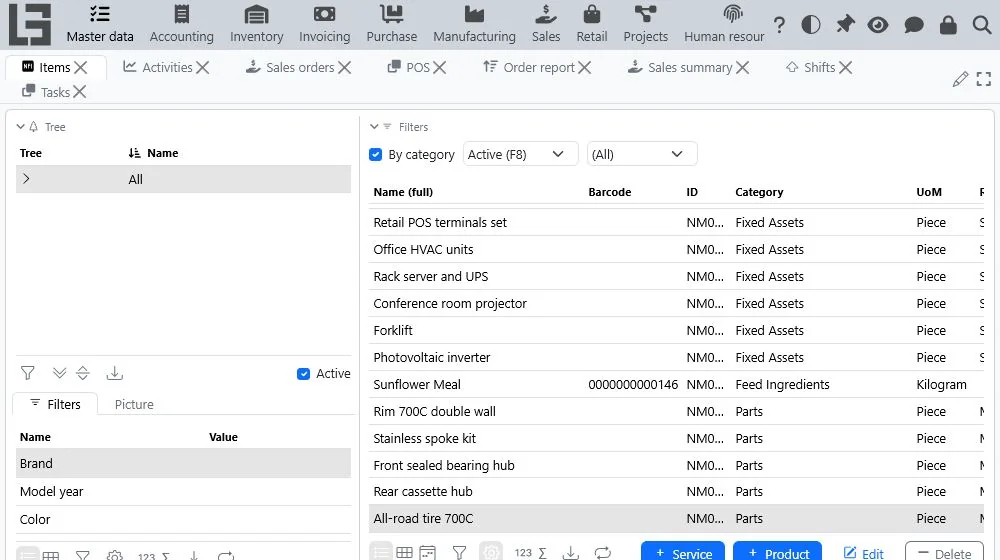The image size is (1000, 560).
Task: Expand the All tree node
Action: click(26, 179)
